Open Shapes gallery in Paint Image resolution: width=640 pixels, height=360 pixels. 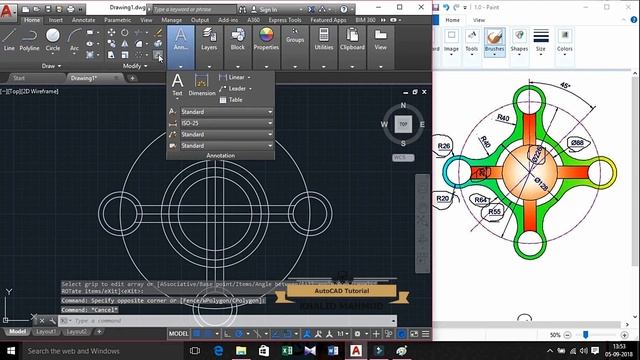tap(519, 42)
